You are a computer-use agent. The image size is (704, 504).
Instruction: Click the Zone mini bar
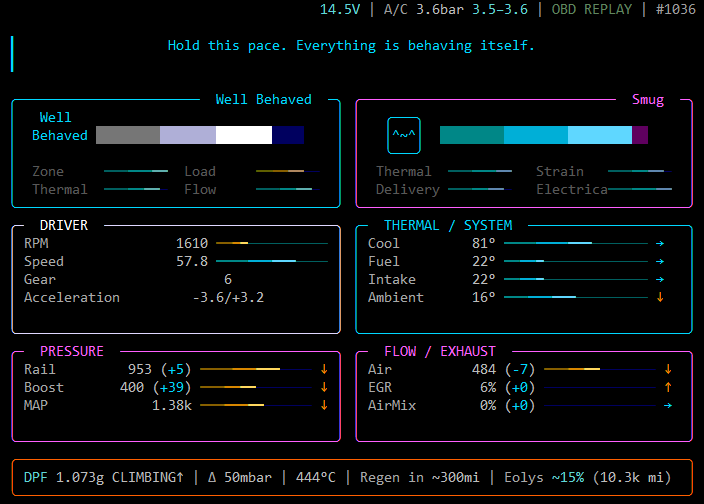(136, 171)
